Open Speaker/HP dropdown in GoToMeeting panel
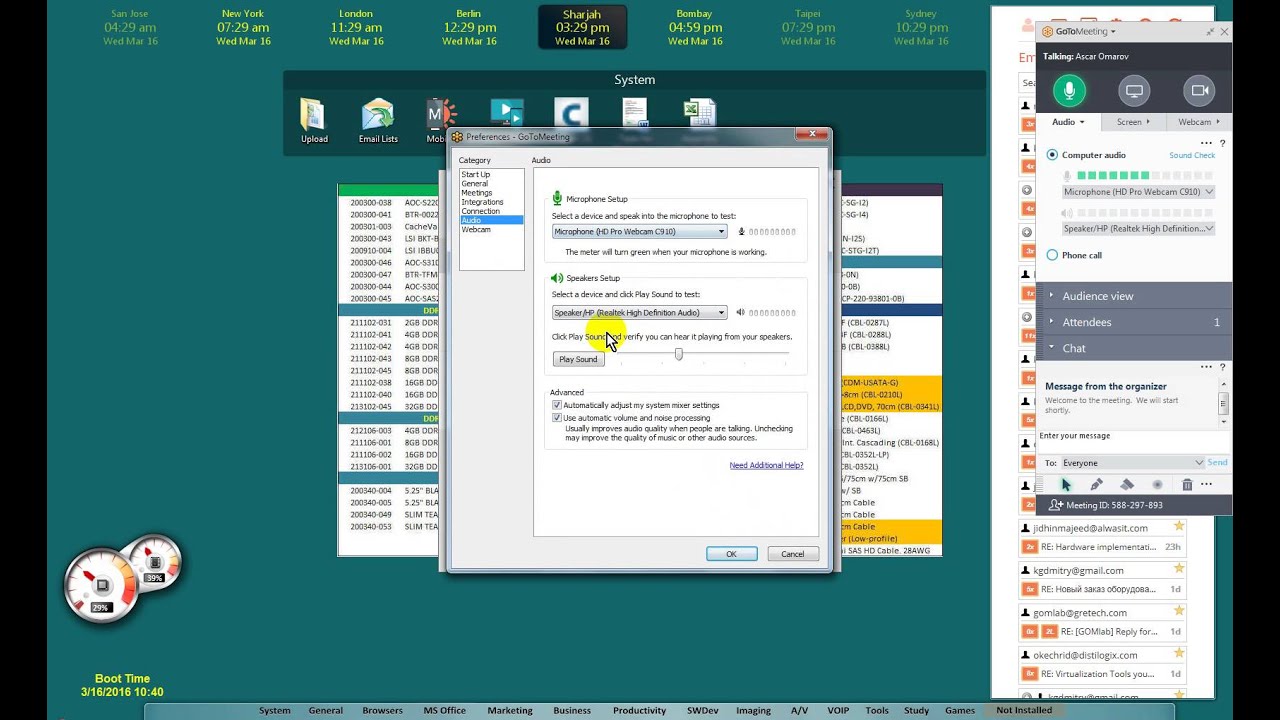The width and height of the screenshot is (1280, 720). tap(1138, 228)
